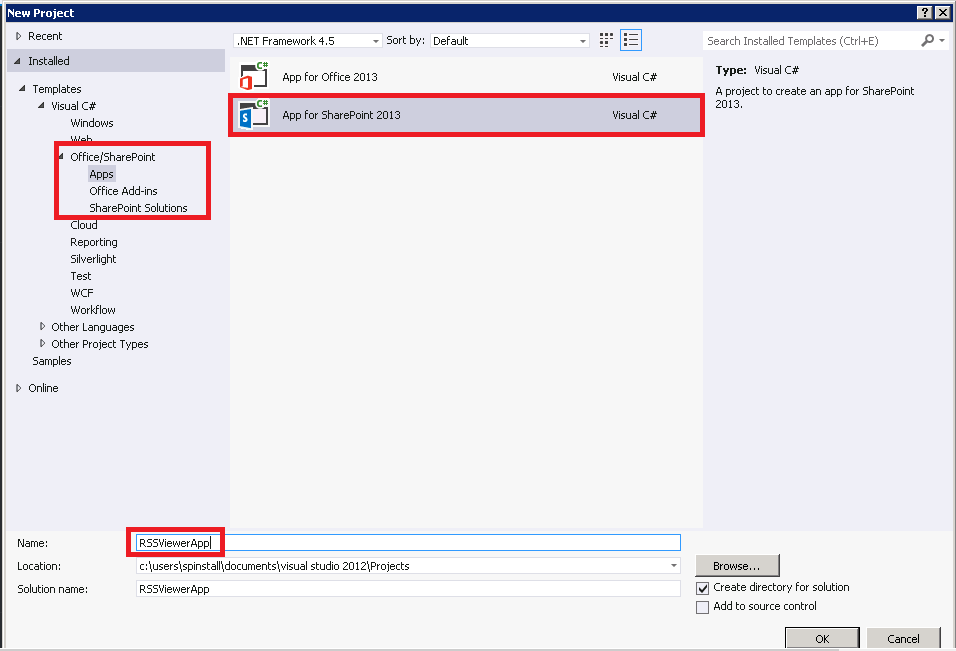Expand the Online section

coord(18,388)
